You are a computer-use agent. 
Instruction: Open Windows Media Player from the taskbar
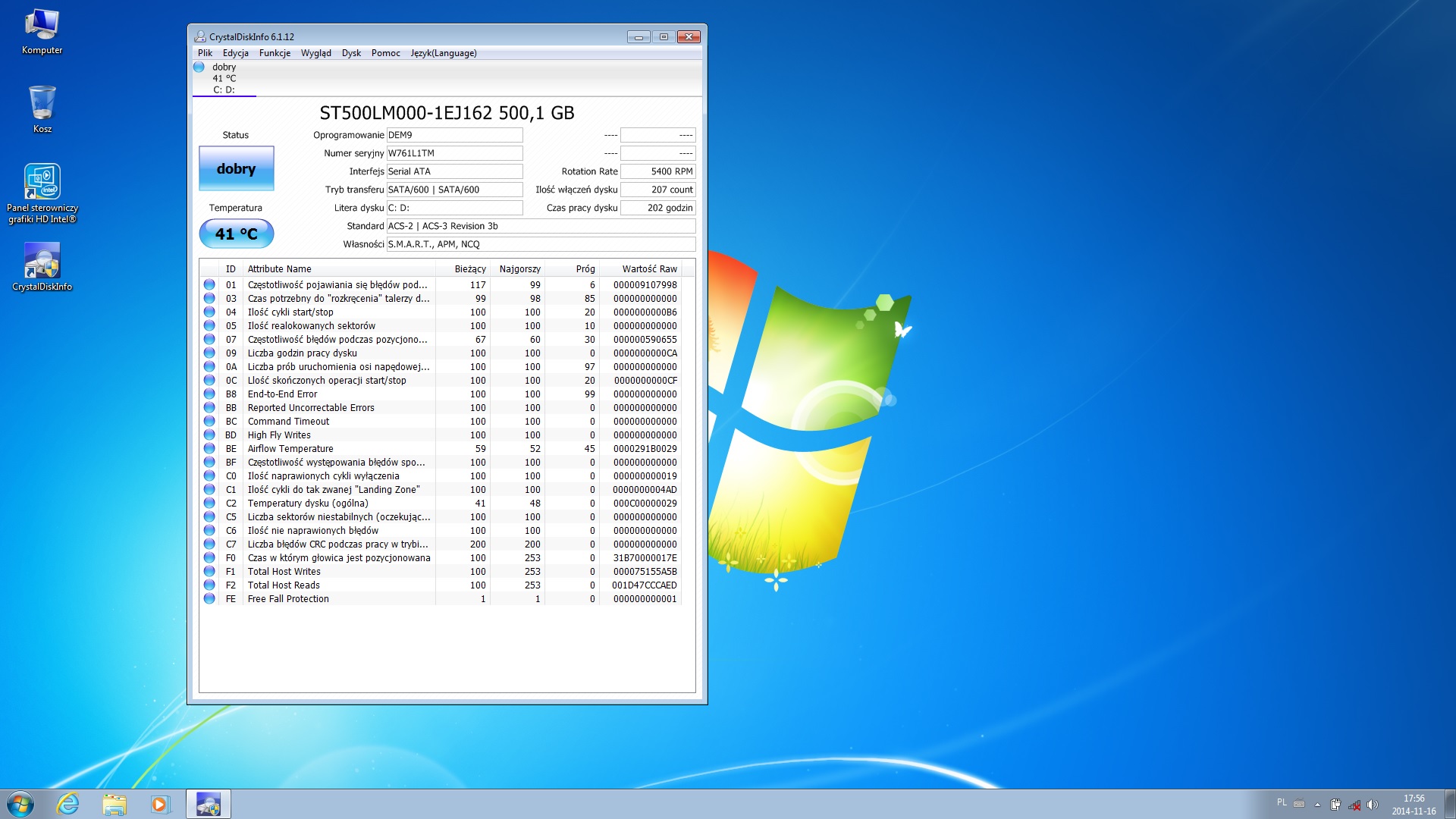160,804
